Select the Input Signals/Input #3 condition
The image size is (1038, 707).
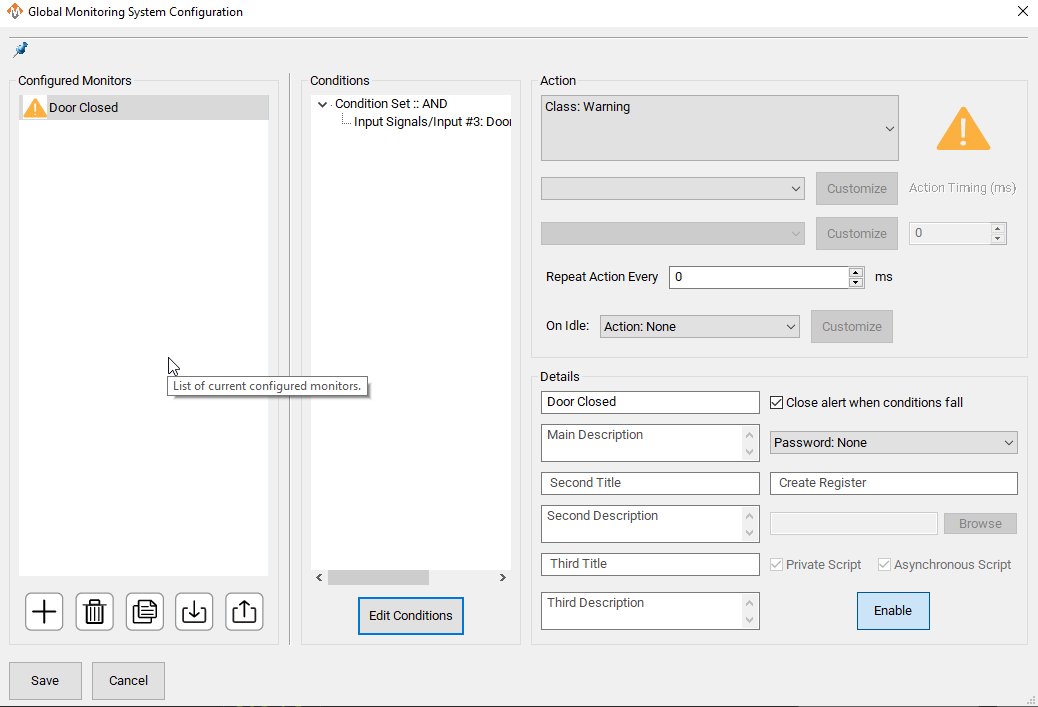click(432, 122)
